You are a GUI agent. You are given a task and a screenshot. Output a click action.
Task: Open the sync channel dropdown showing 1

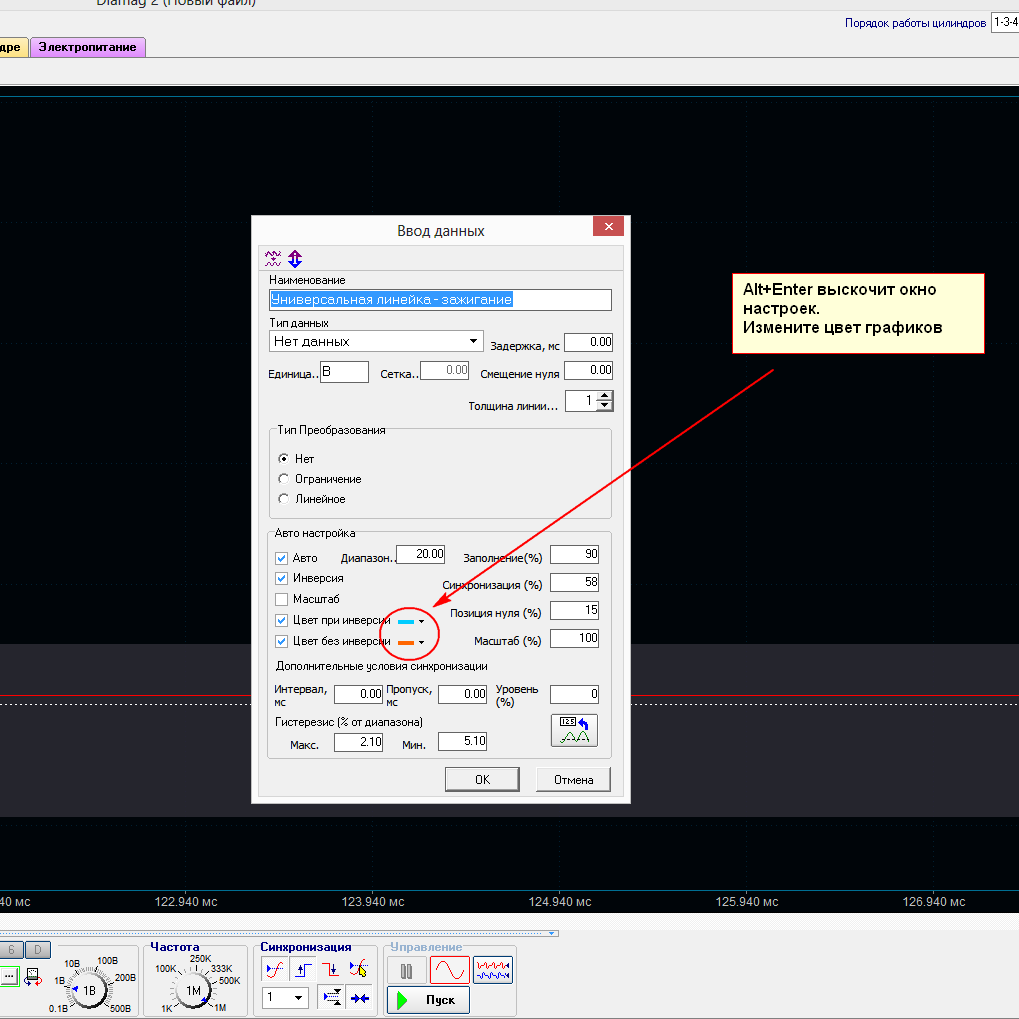click(285, 997)
